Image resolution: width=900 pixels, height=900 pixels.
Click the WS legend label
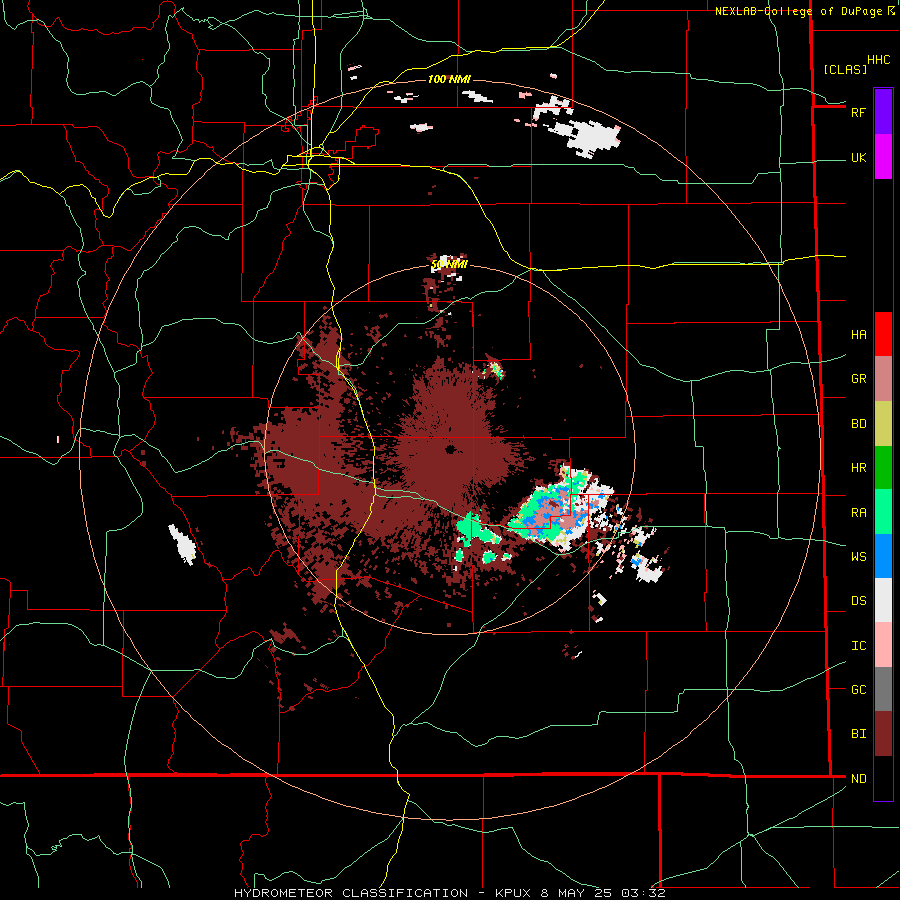(x=858, y=556)
